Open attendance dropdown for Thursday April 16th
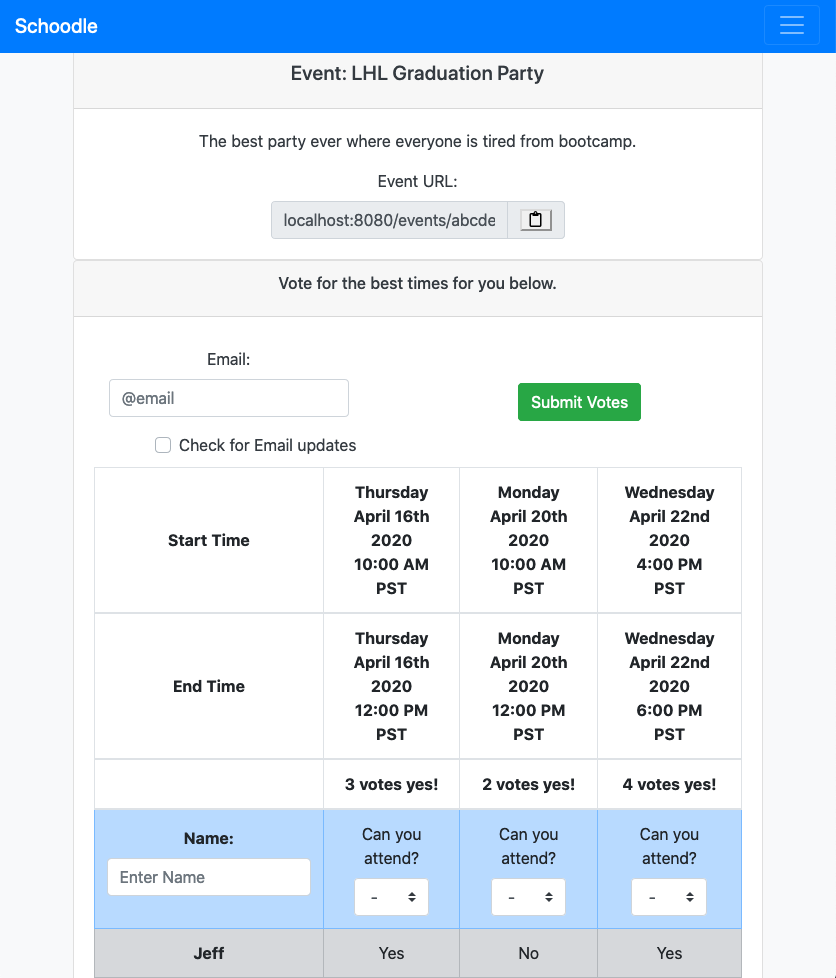This screenshot has height=978, width=836. click(391, 897)
